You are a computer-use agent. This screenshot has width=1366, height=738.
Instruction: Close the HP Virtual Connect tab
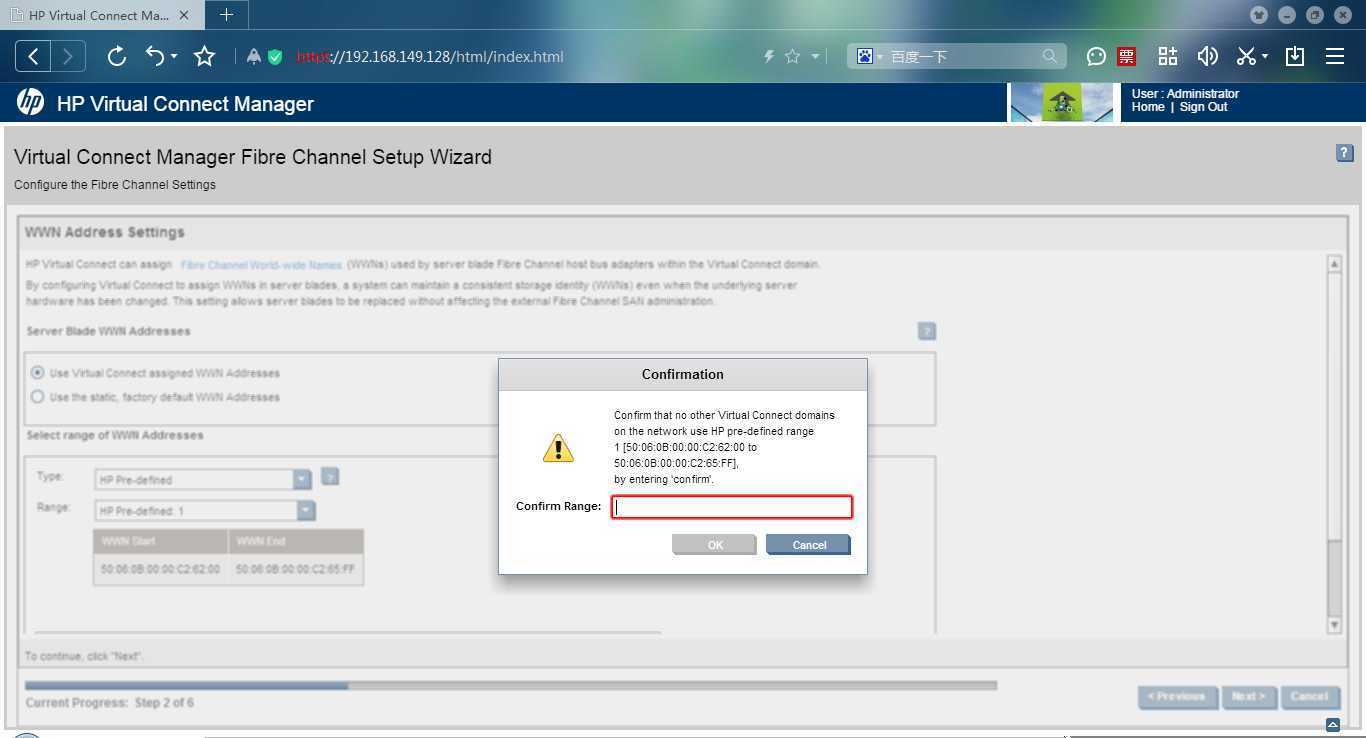(184, 15)
